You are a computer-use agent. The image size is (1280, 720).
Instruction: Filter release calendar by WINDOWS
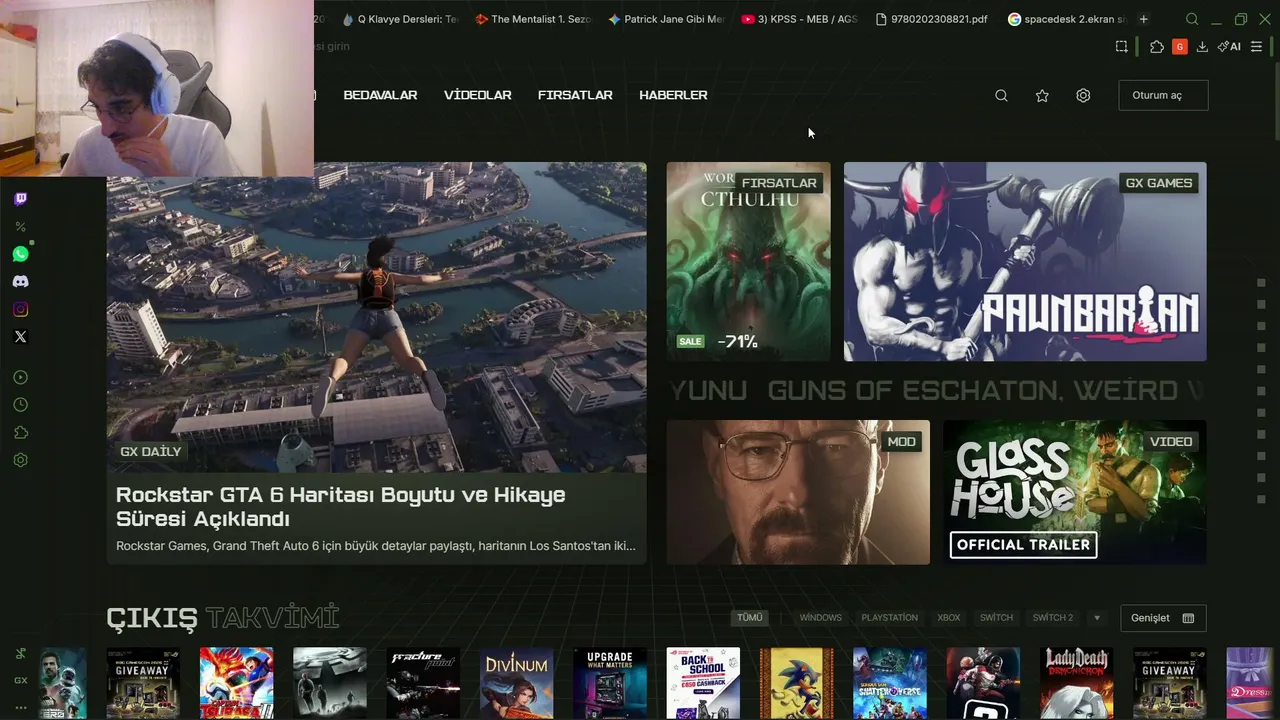pyautogui.click(x=820, y=618)
